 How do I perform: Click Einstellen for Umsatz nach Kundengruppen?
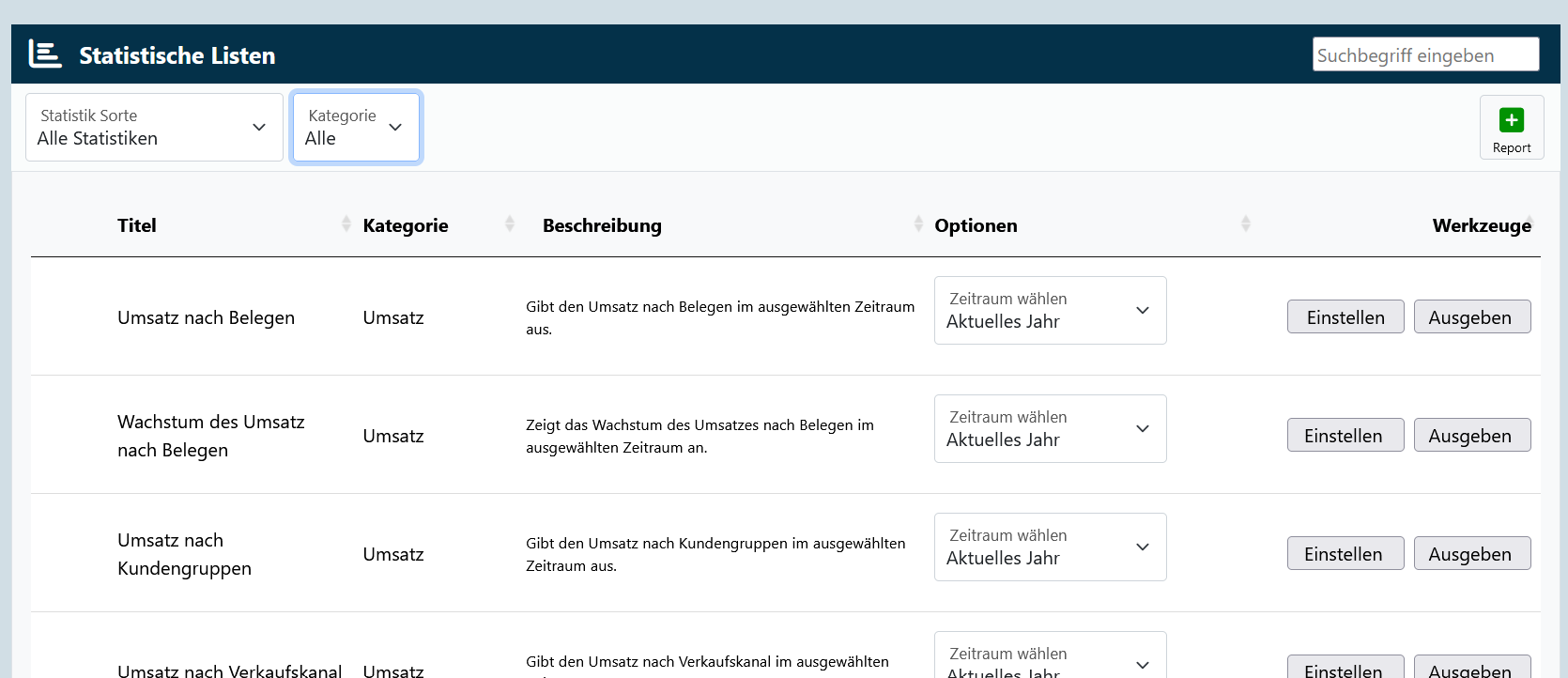tap(1345, 554)
